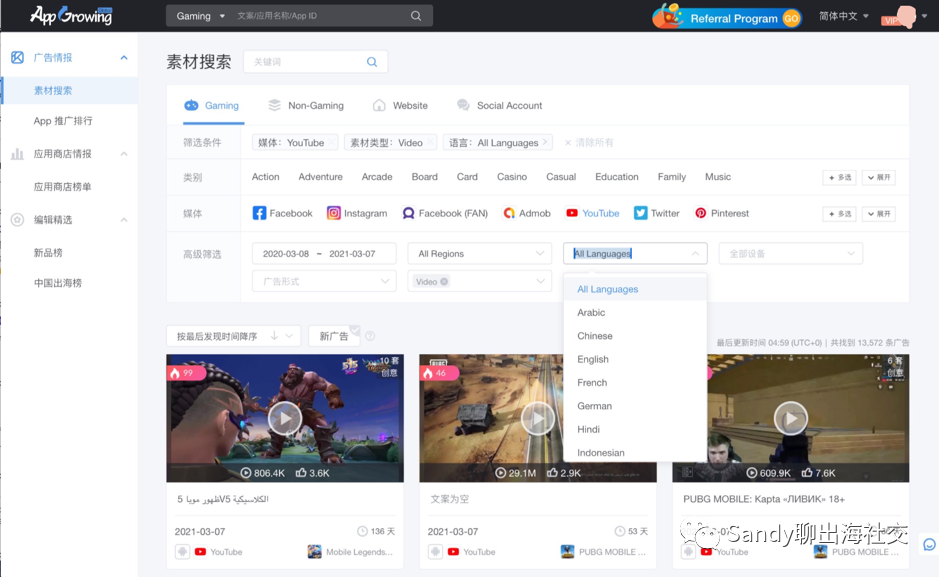Click the star icon beside 编辑精选
This screenshot has width=939, height=577.
15,222
